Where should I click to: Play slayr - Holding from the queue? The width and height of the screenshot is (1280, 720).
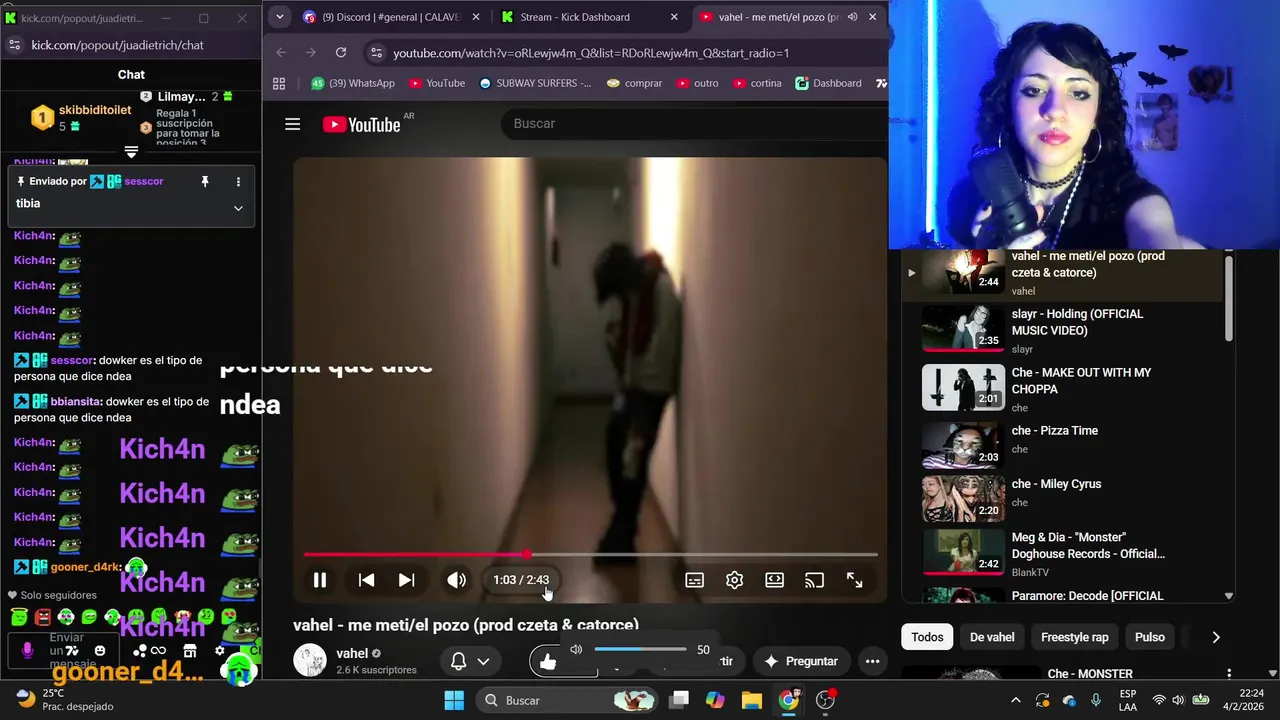click(1063, 329)
